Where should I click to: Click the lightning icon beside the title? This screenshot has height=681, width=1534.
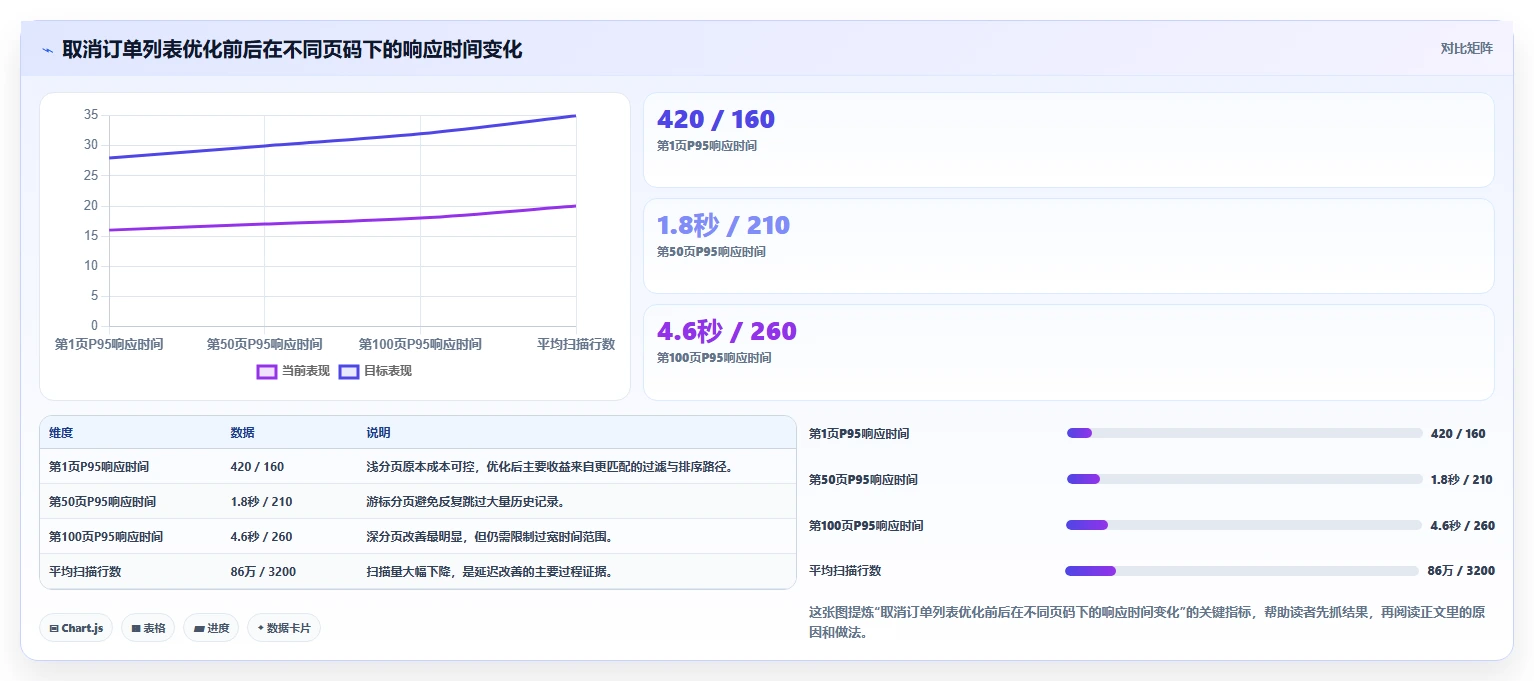47,50
